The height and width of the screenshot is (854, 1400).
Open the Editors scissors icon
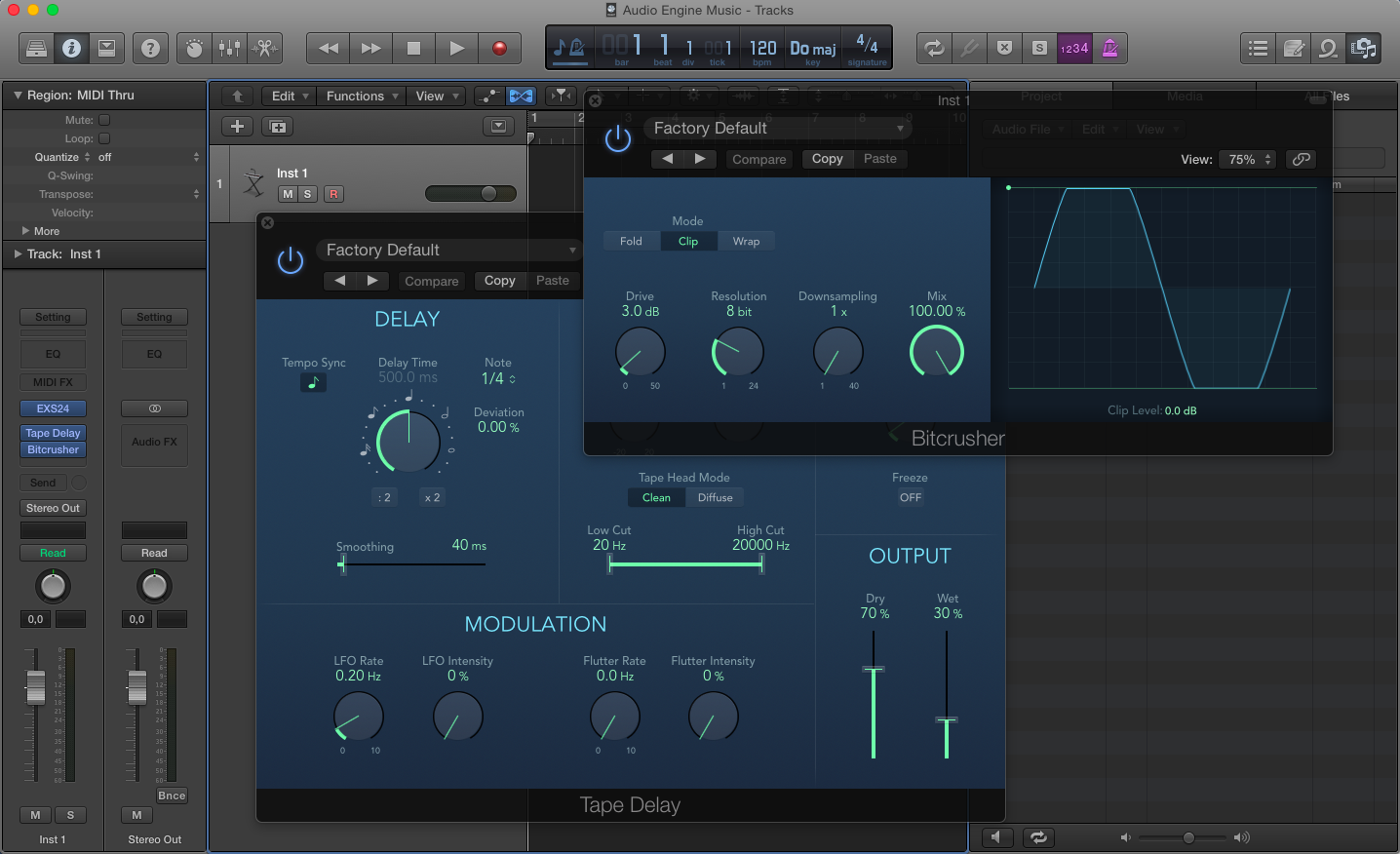click(x=265, y=48)
